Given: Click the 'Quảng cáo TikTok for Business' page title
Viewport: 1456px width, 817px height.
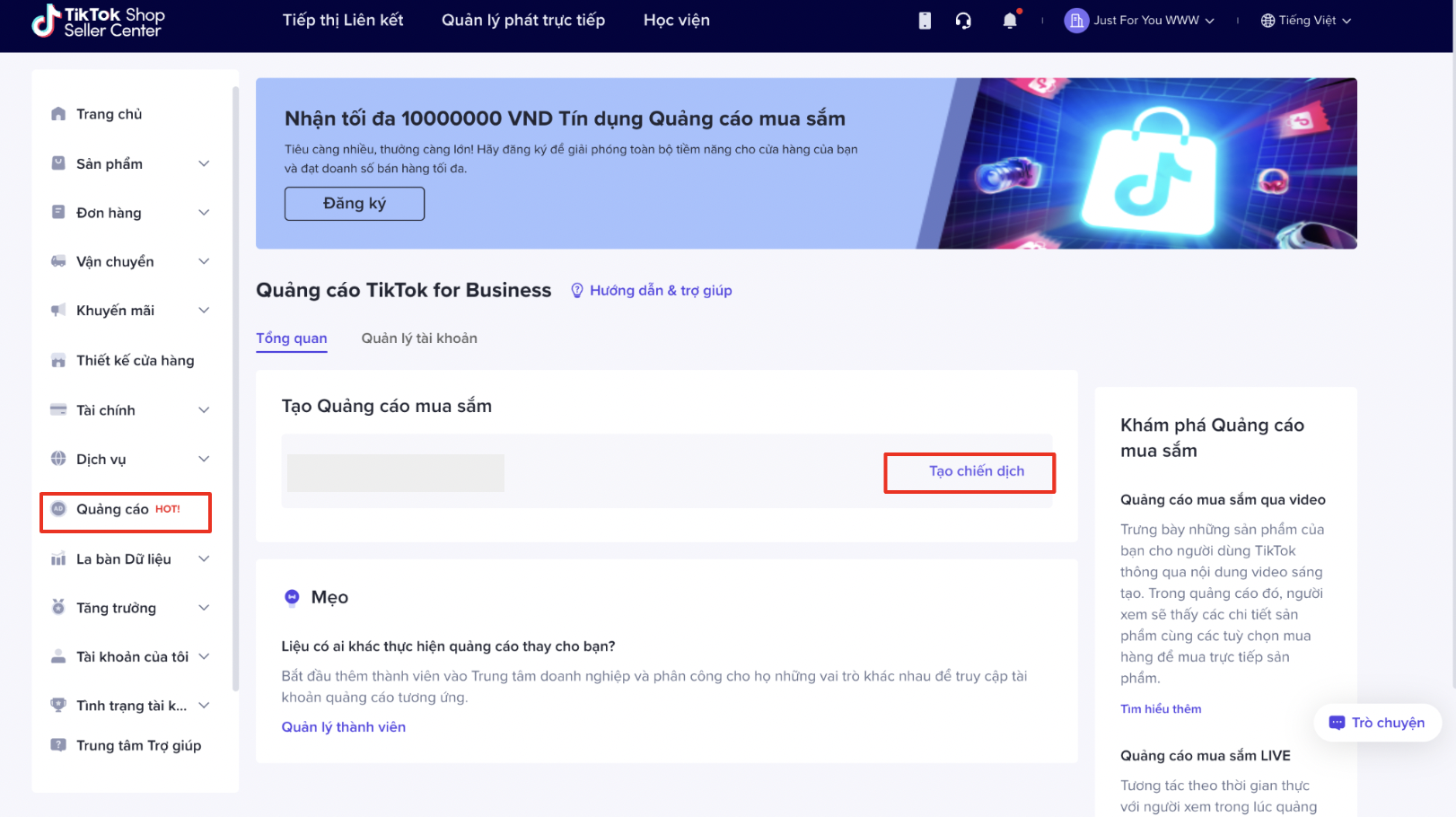Looking at the screenshot, I should tap(404, 290).
